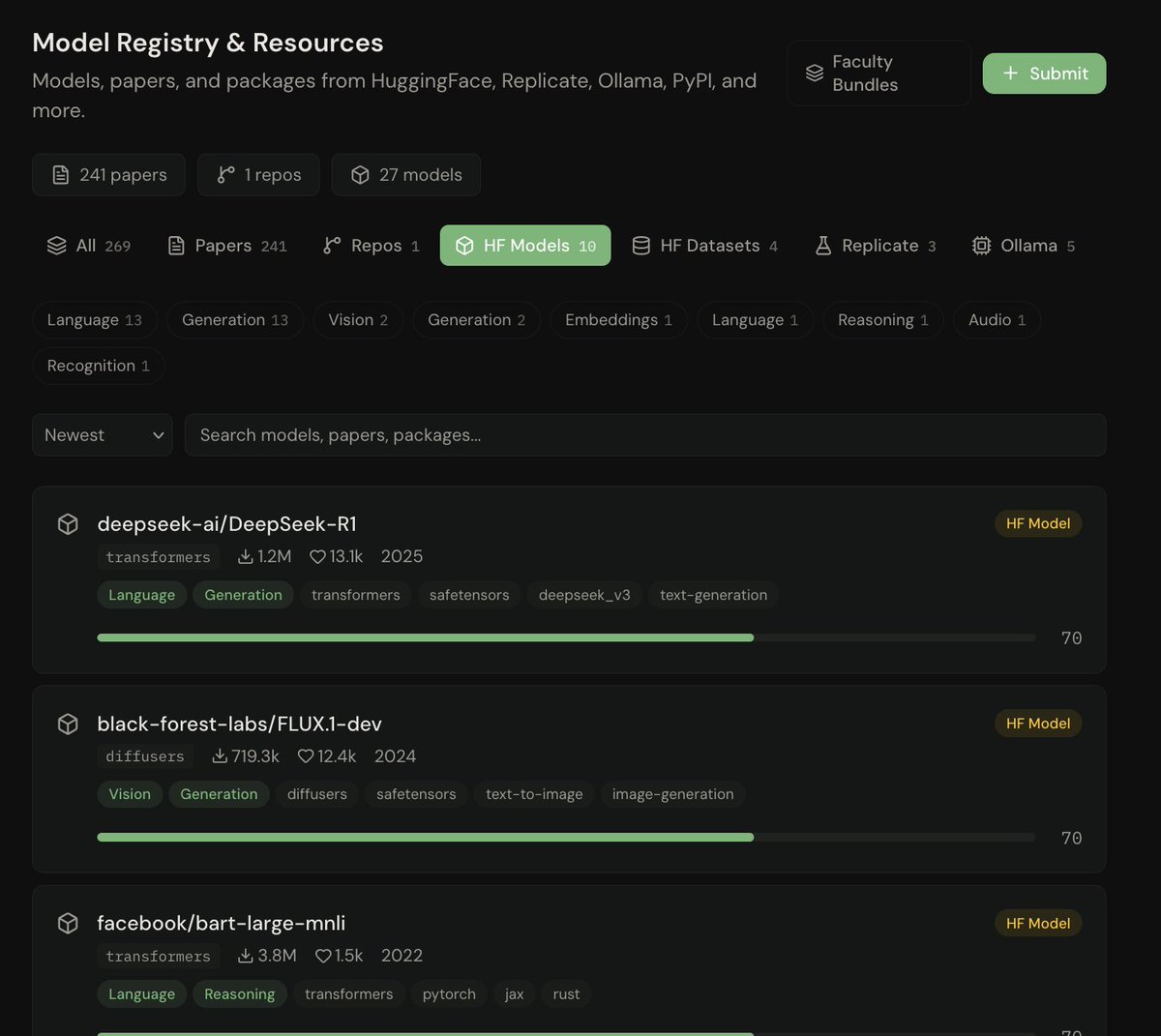
Task: Click the flask icon on Replicate tab
Action: tap(823, 246)
